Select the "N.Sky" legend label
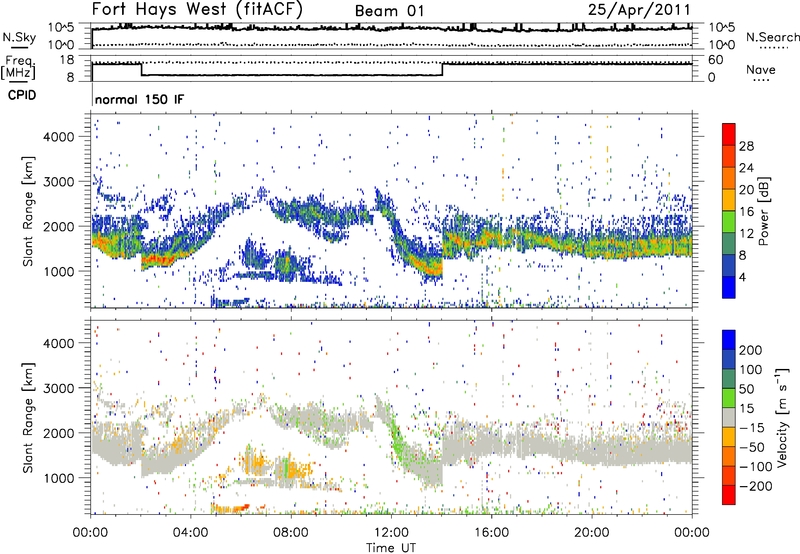The image size is (800, 554). [19, 37]
